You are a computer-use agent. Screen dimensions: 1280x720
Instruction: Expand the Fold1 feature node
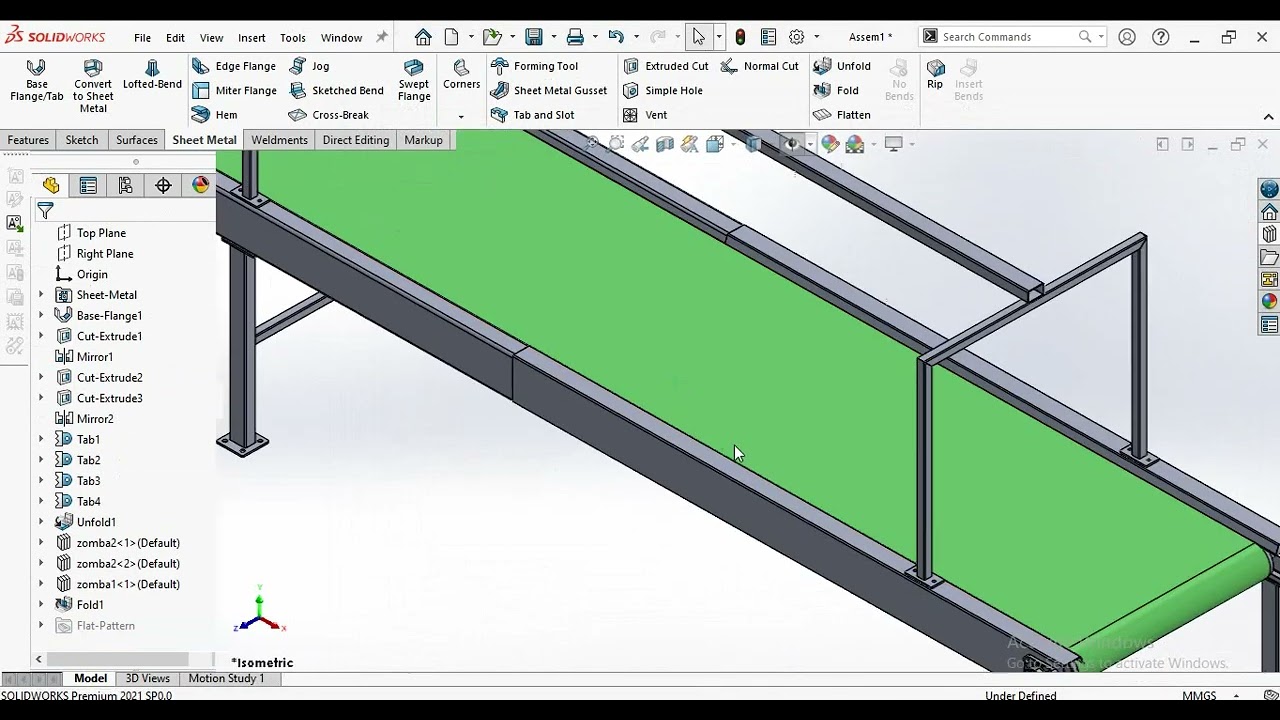coord(41,605)
